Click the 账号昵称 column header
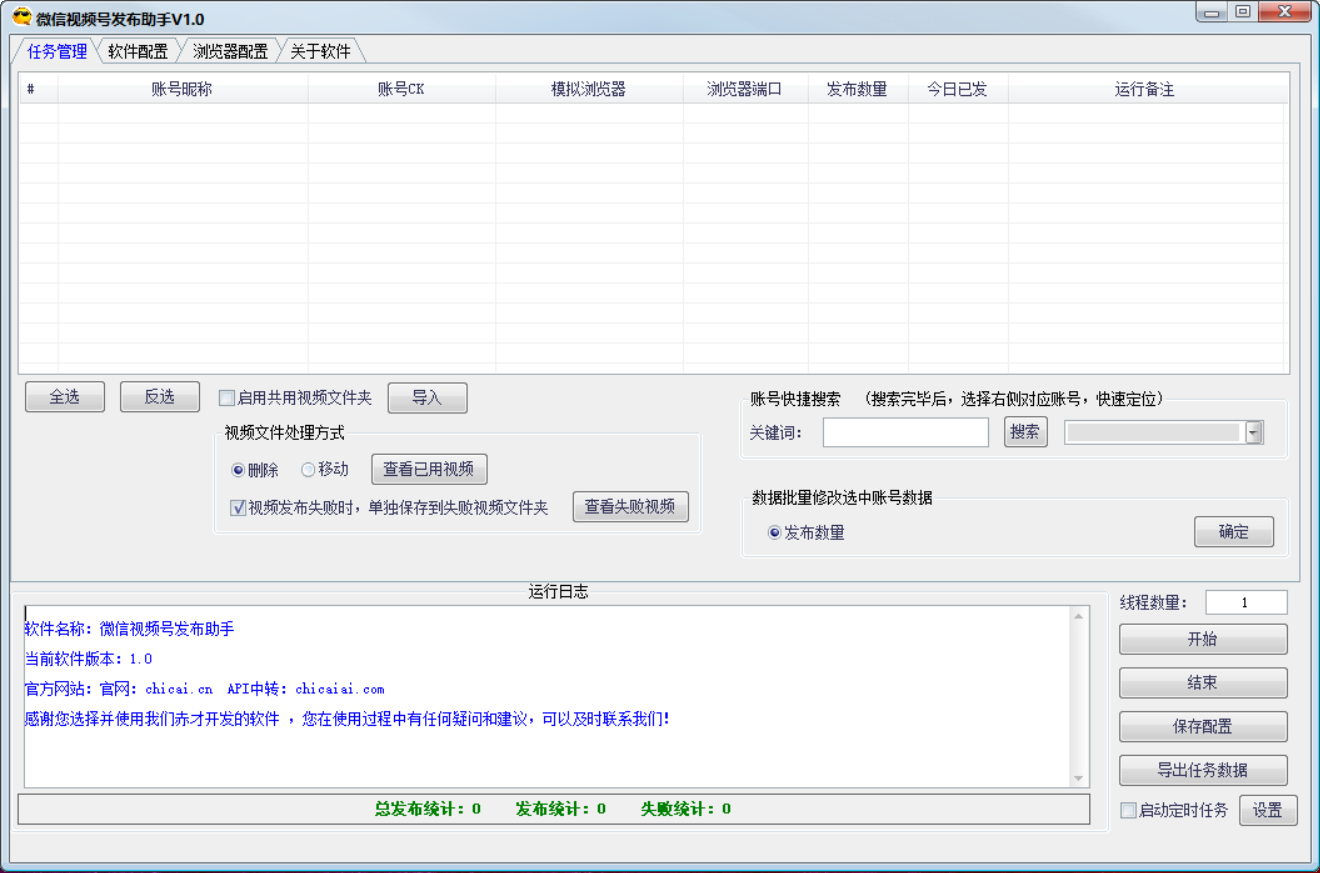This screenshot has height=873, width=1320. click(183, 89)
